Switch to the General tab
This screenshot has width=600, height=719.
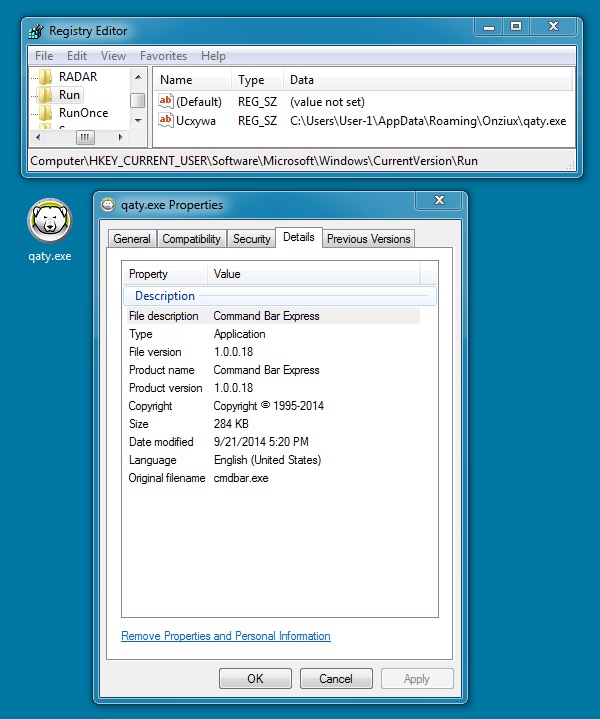(x=132, y=239)
